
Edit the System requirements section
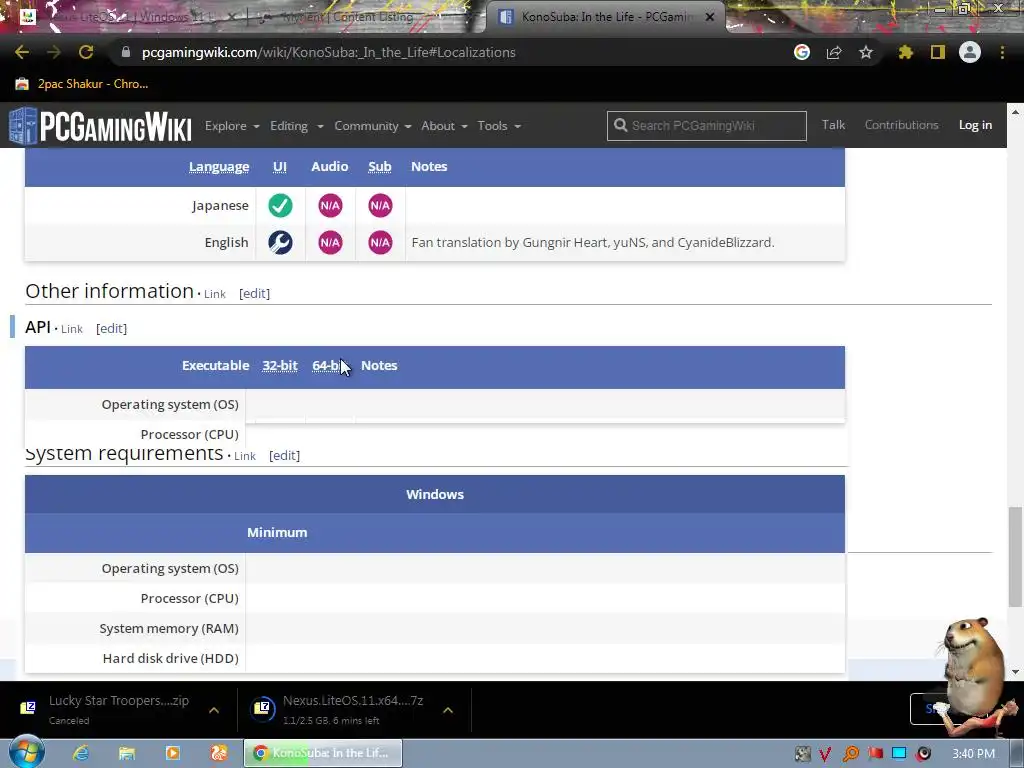284,455
